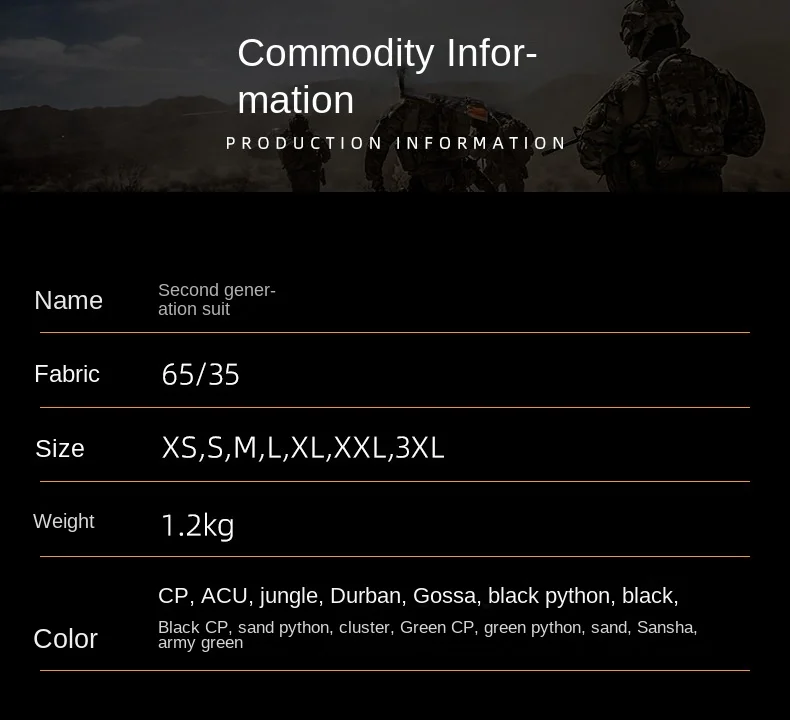Click the PRODUCTION INFORMATION subtitle
Screen dimensions: 790x720
pyautogui.click(x=396, y=143)
